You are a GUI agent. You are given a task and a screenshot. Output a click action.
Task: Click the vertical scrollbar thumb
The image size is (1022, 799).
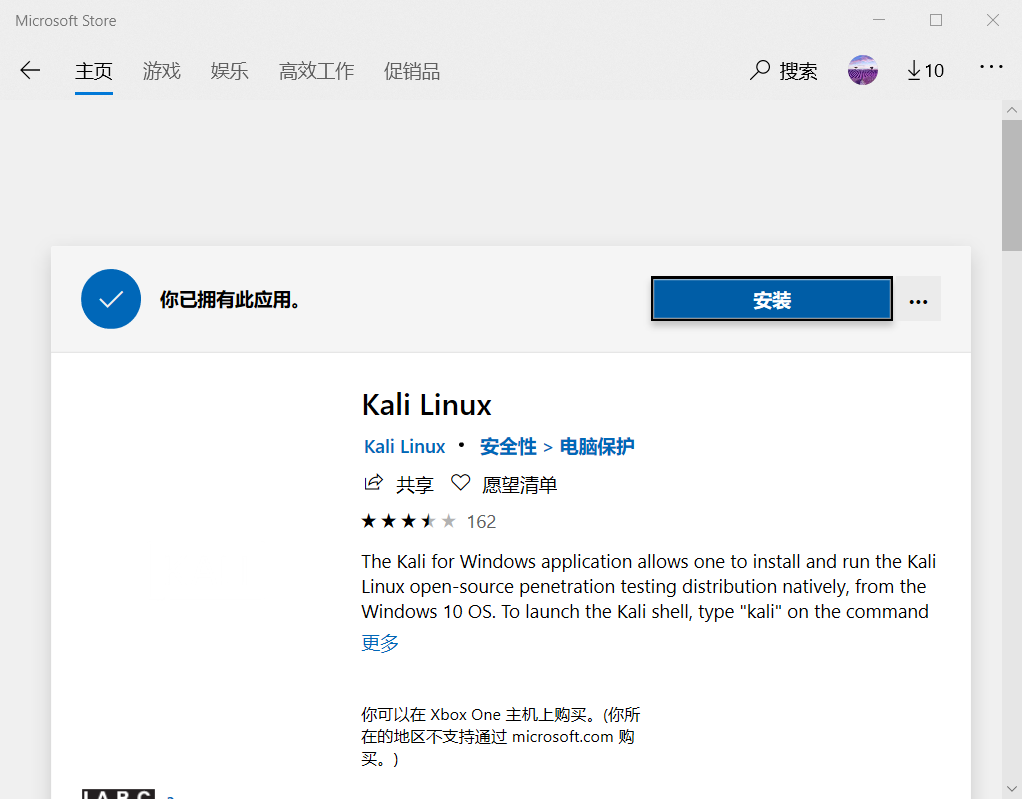tap(1012, 185)
